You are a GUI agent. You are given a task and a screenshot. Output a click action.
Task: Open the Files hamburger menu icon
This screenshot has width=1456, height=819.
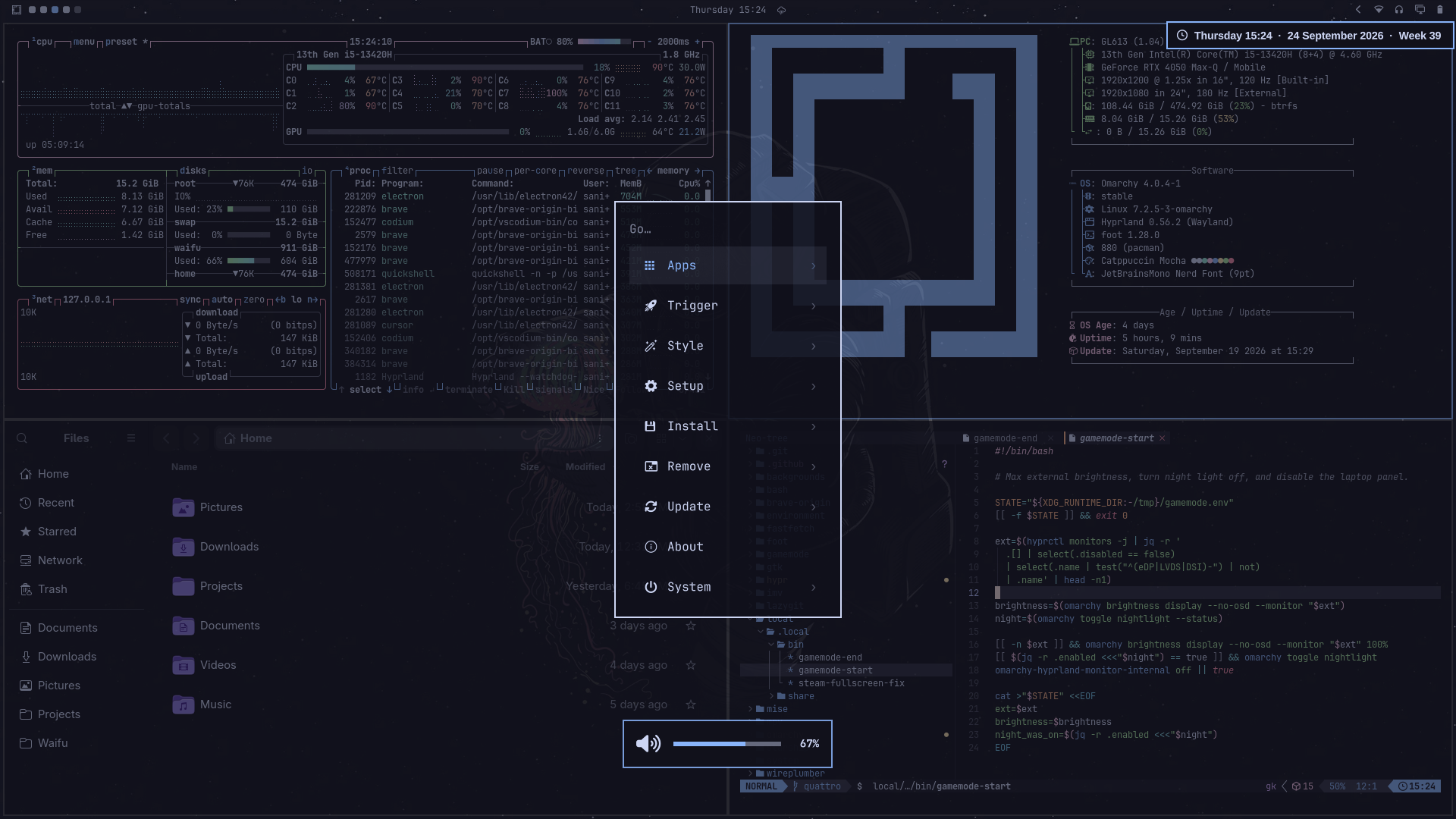point(131,438)
